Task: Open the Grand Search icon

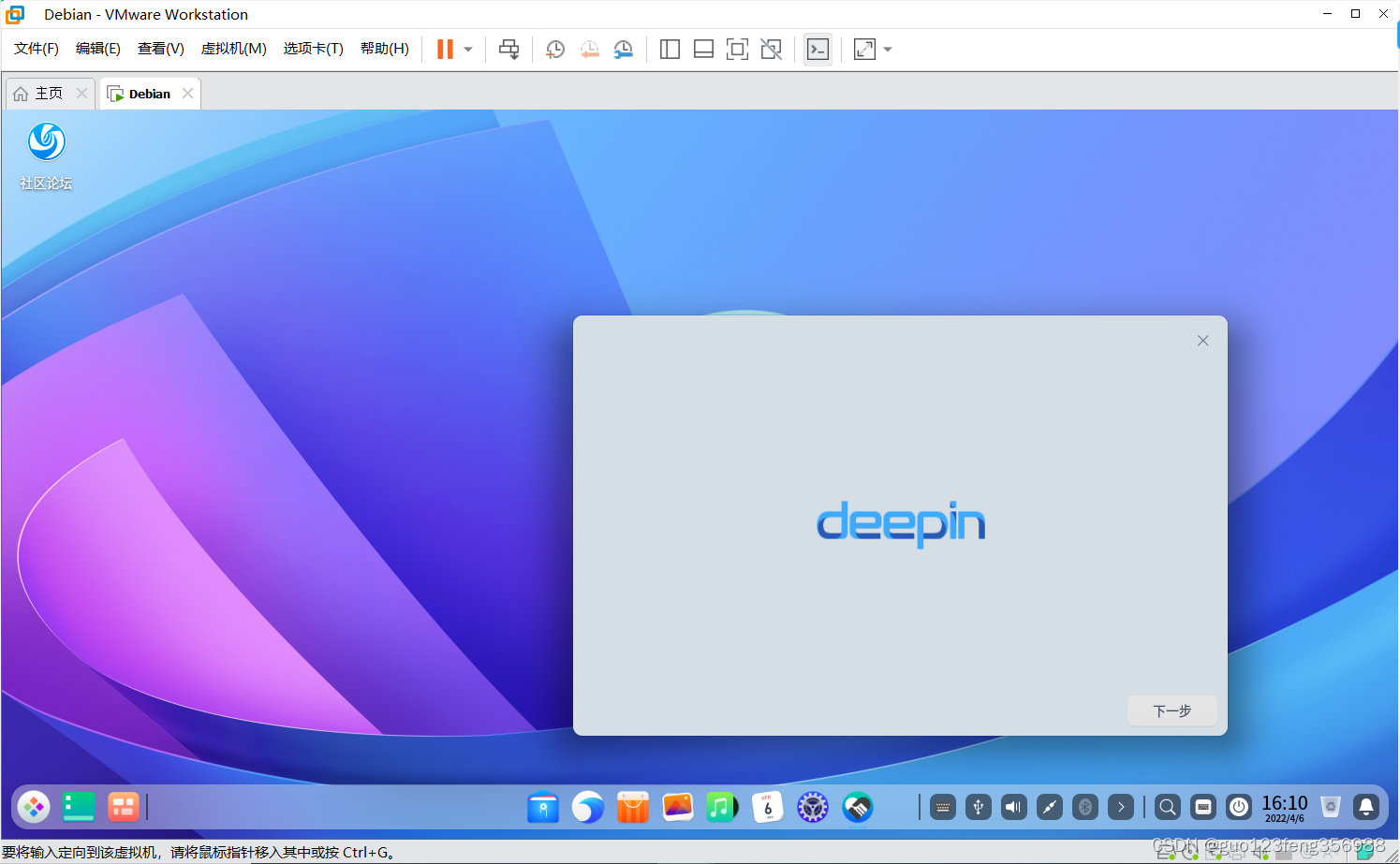Action: click(1168, 807)
